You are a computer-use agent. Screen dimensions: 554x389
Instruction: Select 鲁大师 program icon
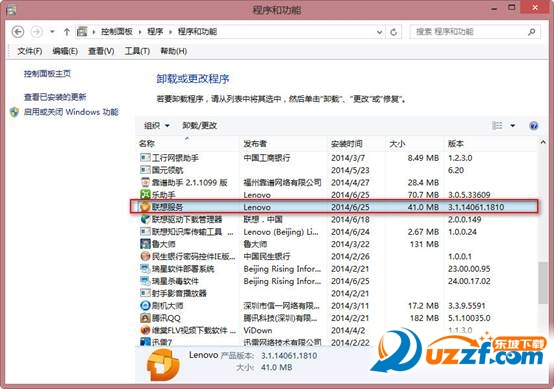pos(145,244)
